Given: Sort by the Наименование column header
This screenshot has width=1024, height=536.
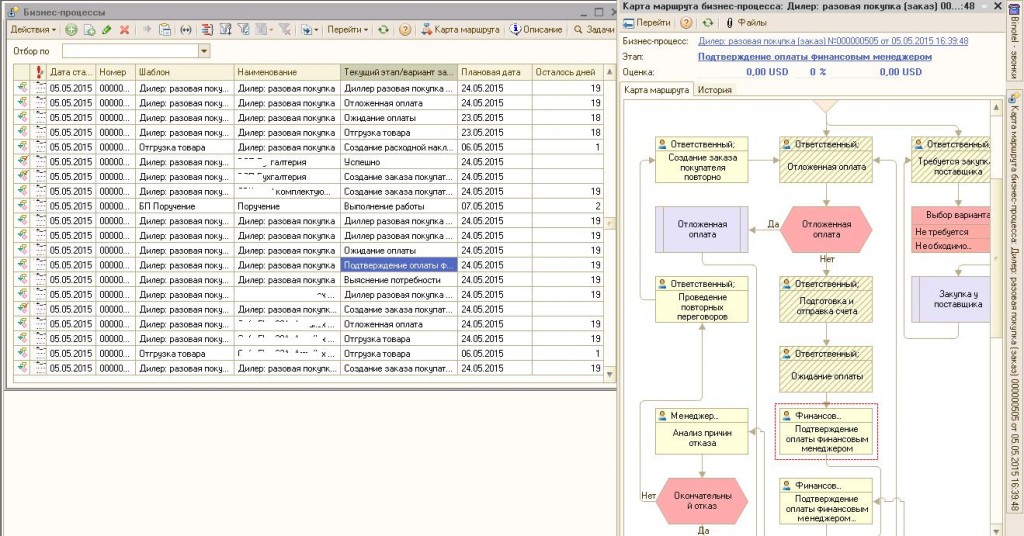Looking at the screenshot, I should click(x=287, y=72).
